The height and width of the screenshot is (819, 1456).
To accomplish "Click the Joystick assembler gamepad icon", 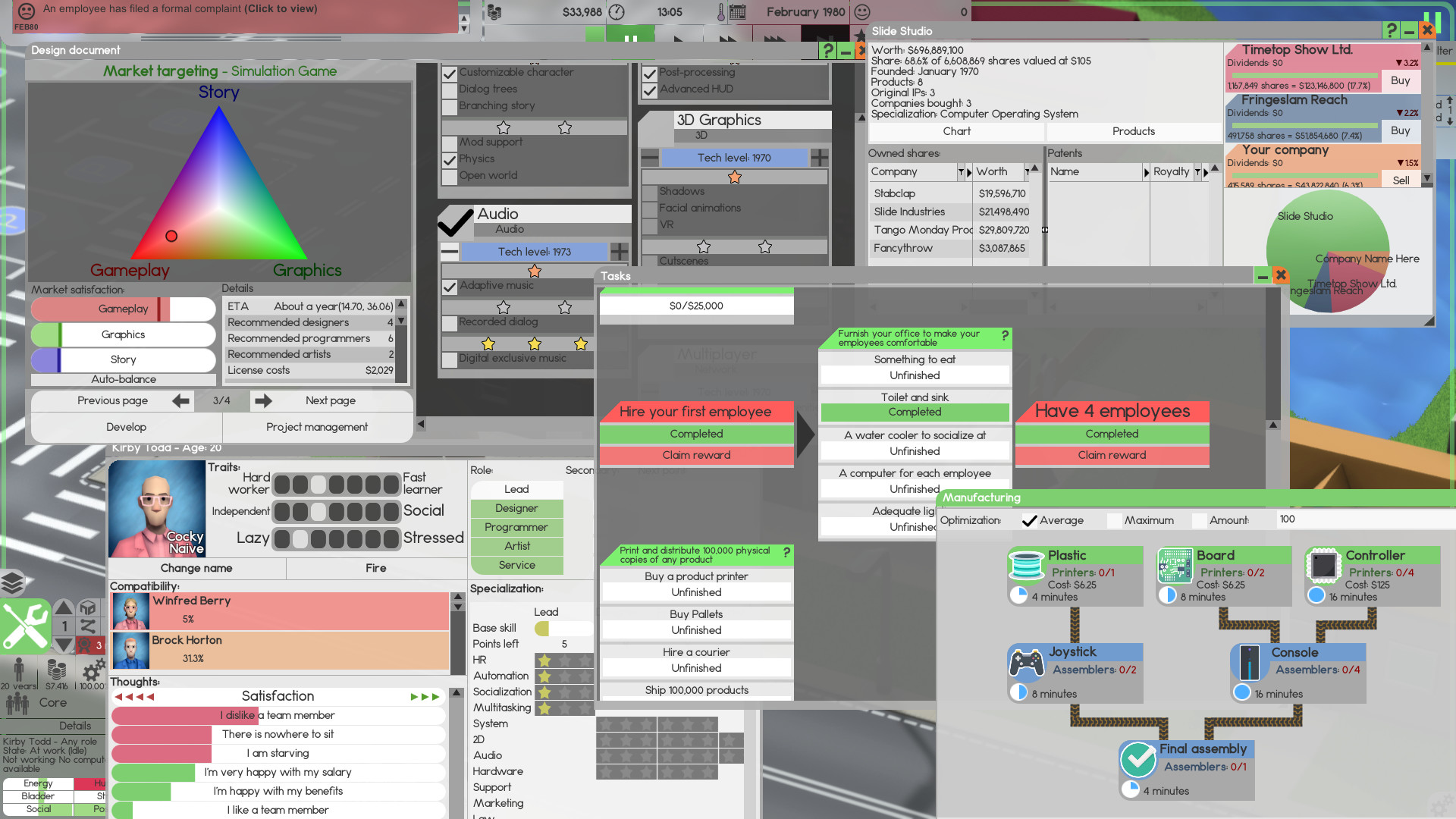I will (x=1027, y=662).
